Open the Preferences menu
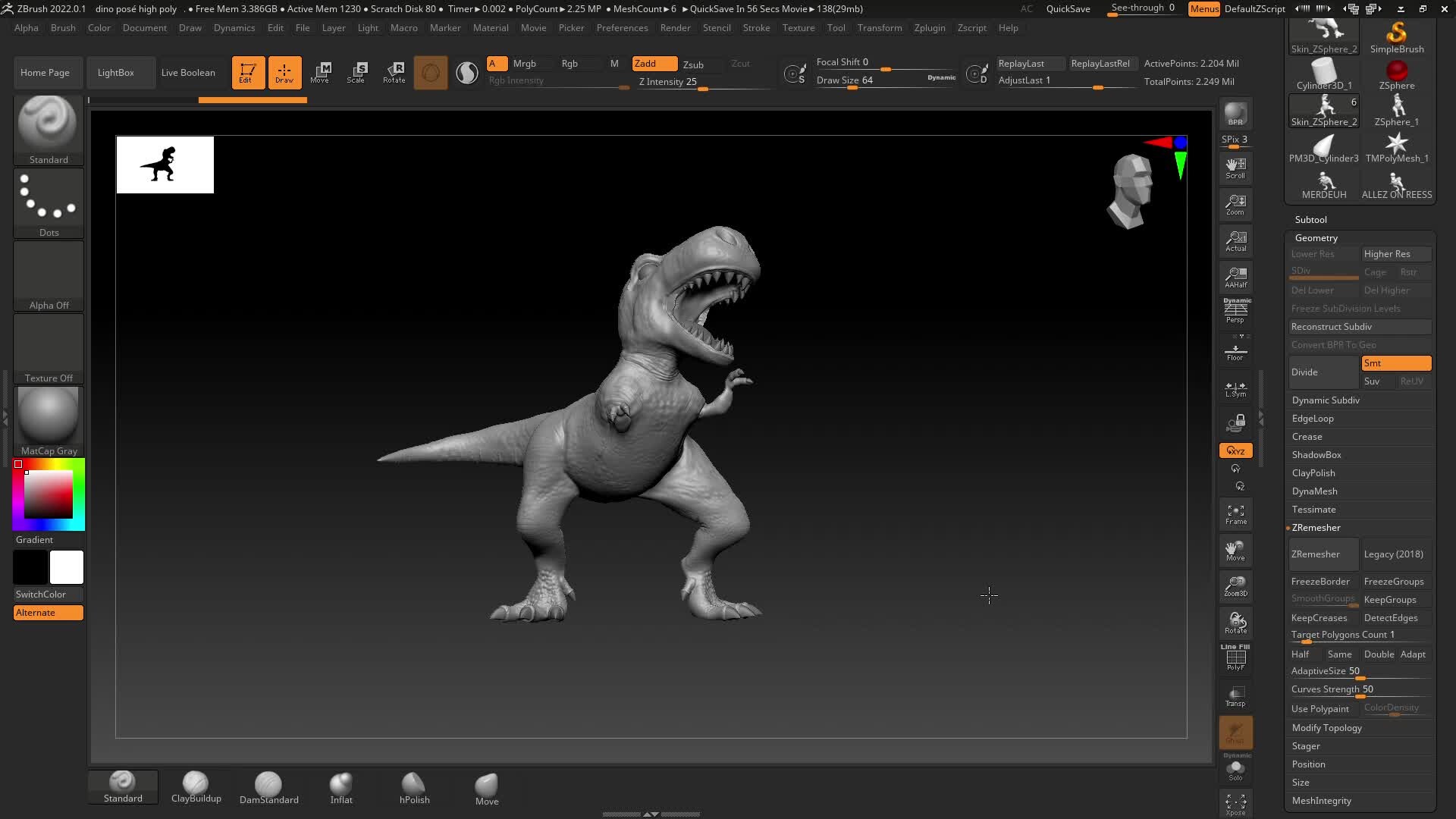The width and height of the screenshot is (1456, 819). 622,28
